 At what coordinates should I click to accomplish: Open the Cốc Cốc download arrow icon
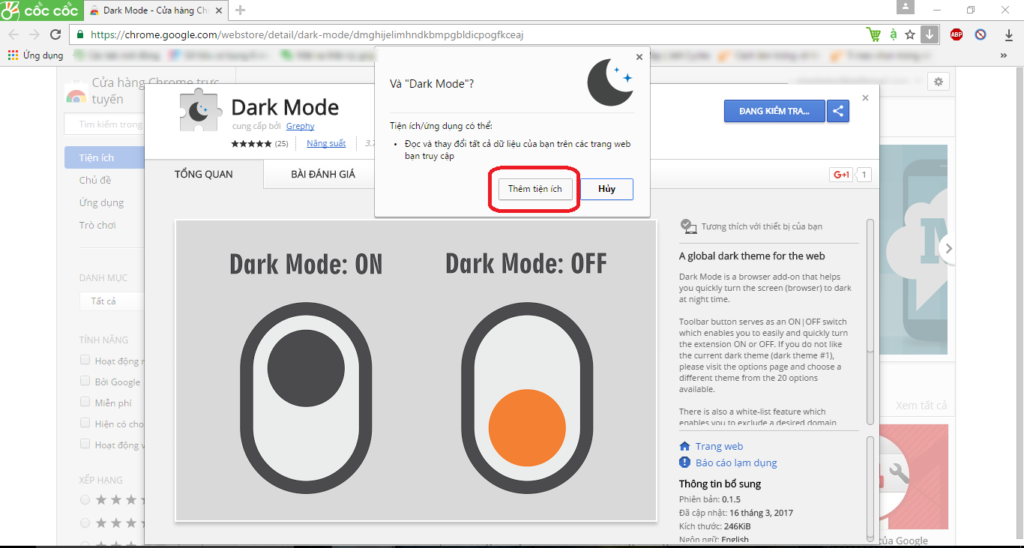coord(930,34)
